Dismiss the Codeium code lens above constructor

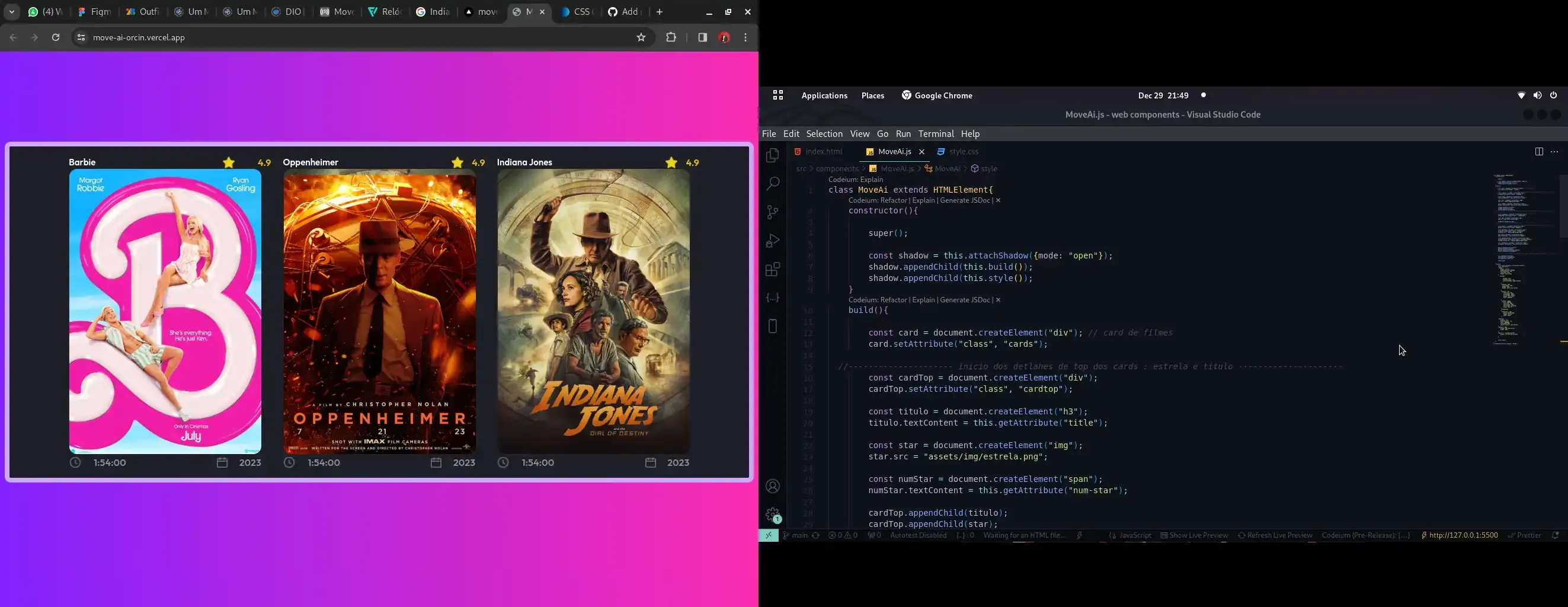998,200
